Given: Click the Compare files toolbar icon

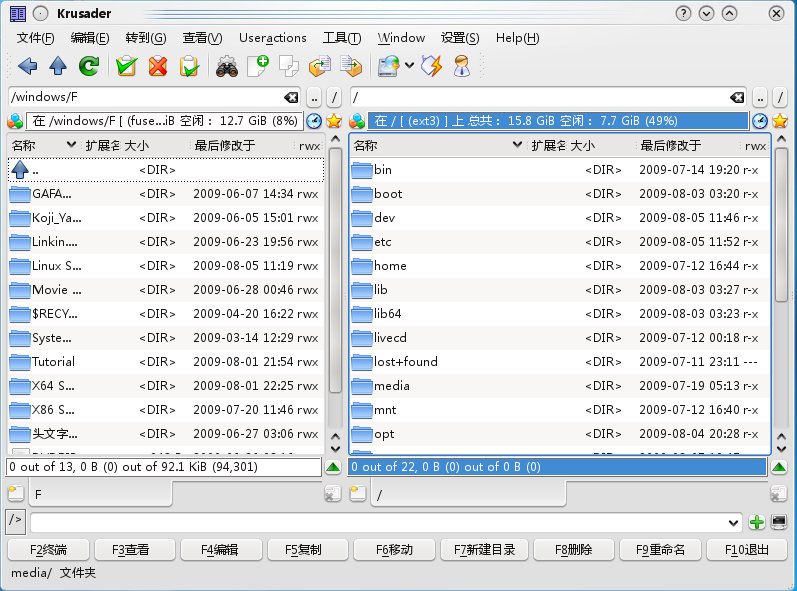Looking at the screenshot, I should [289, 66].
